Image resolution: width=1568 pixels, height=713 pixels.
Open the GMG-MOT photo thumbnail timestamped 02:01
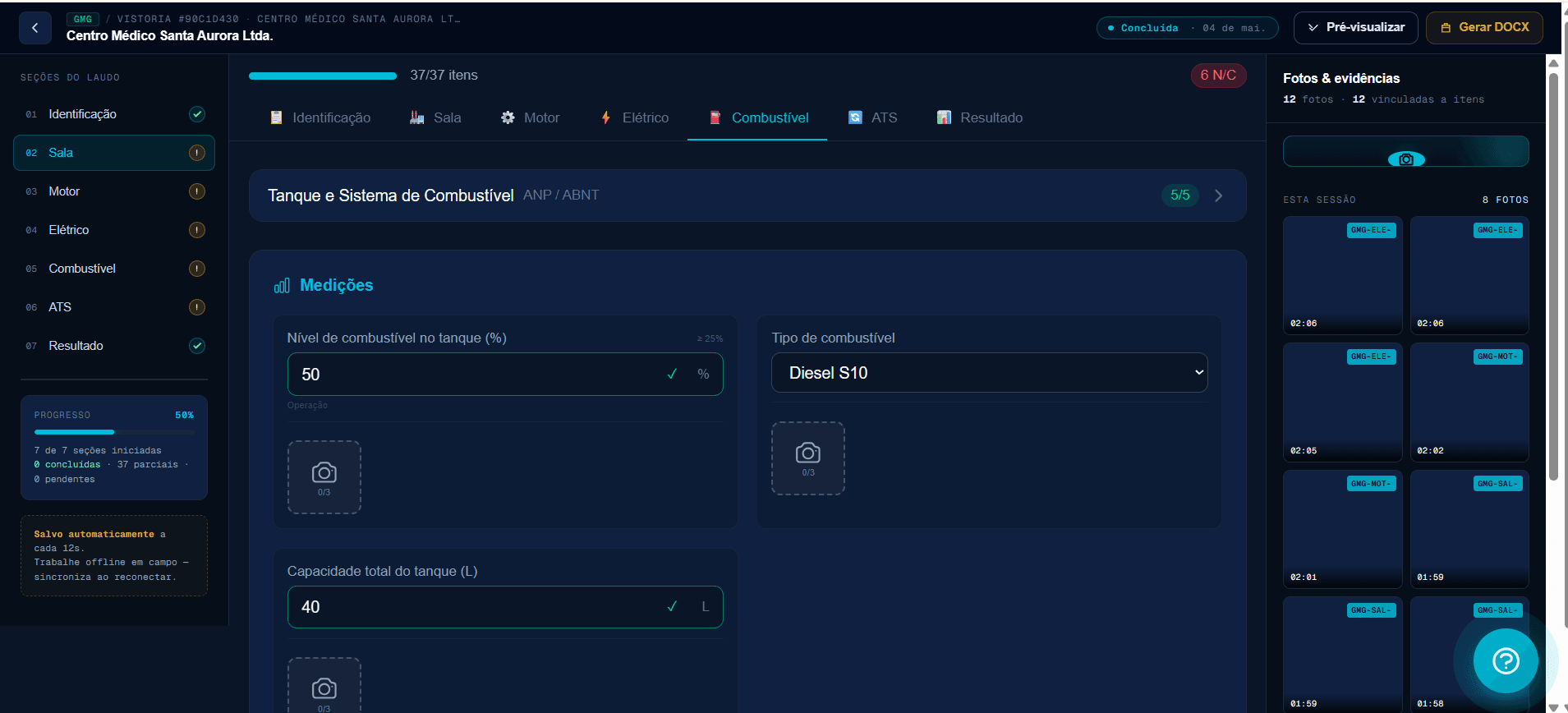click(1343, 529)
